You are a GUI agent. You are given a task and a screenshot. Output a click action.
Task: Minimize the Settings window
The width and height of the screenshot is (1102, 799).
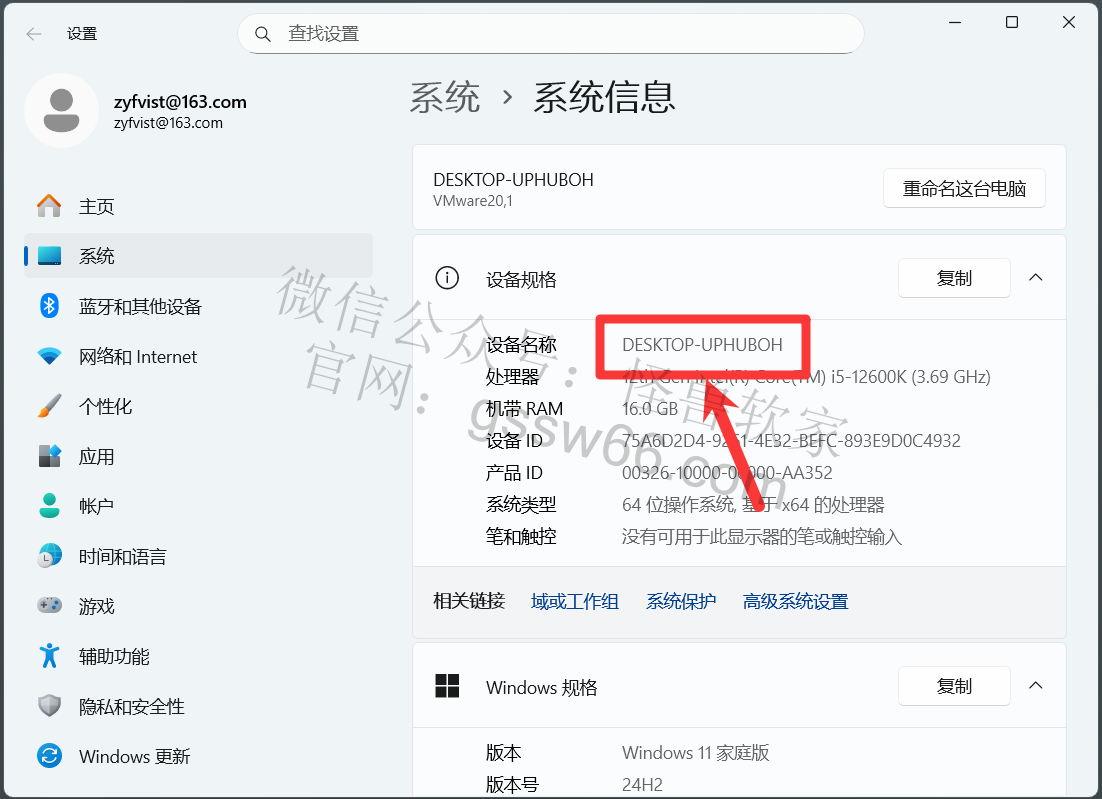pos(954,22)
